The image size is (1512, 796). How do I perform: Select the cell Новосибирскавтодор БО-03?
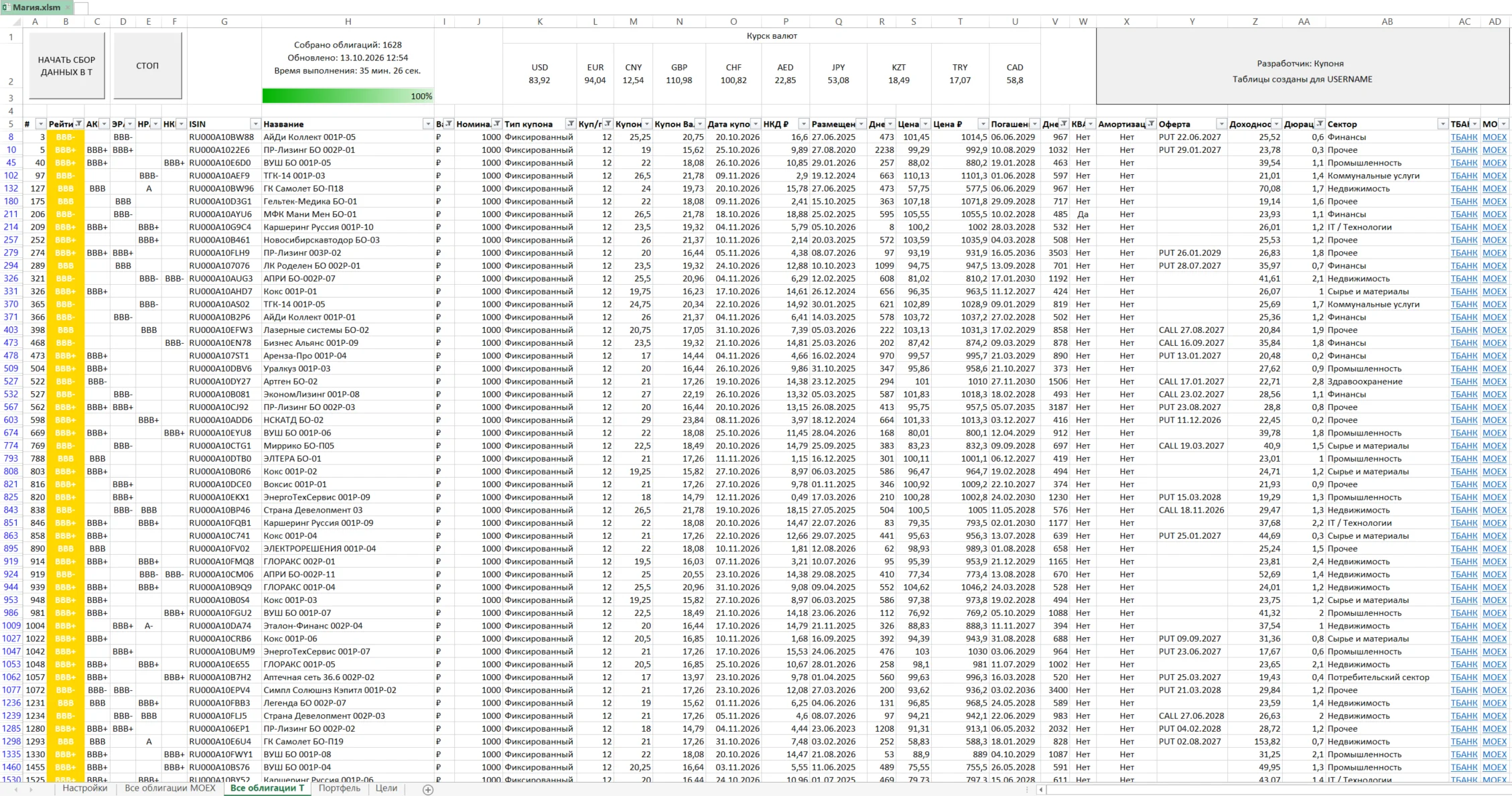[348, 240]
